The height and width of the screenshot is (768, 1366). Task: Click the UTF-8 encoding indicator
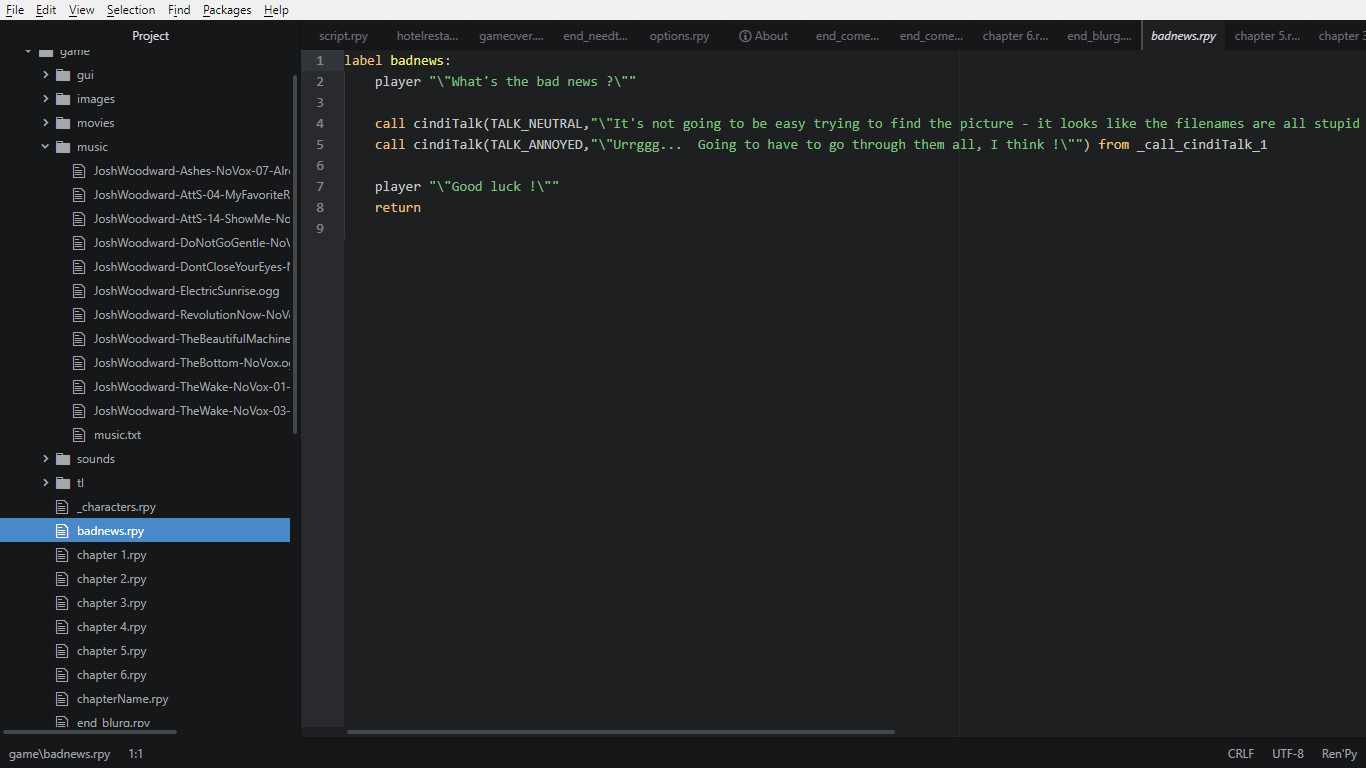(x=1287, y=753)
